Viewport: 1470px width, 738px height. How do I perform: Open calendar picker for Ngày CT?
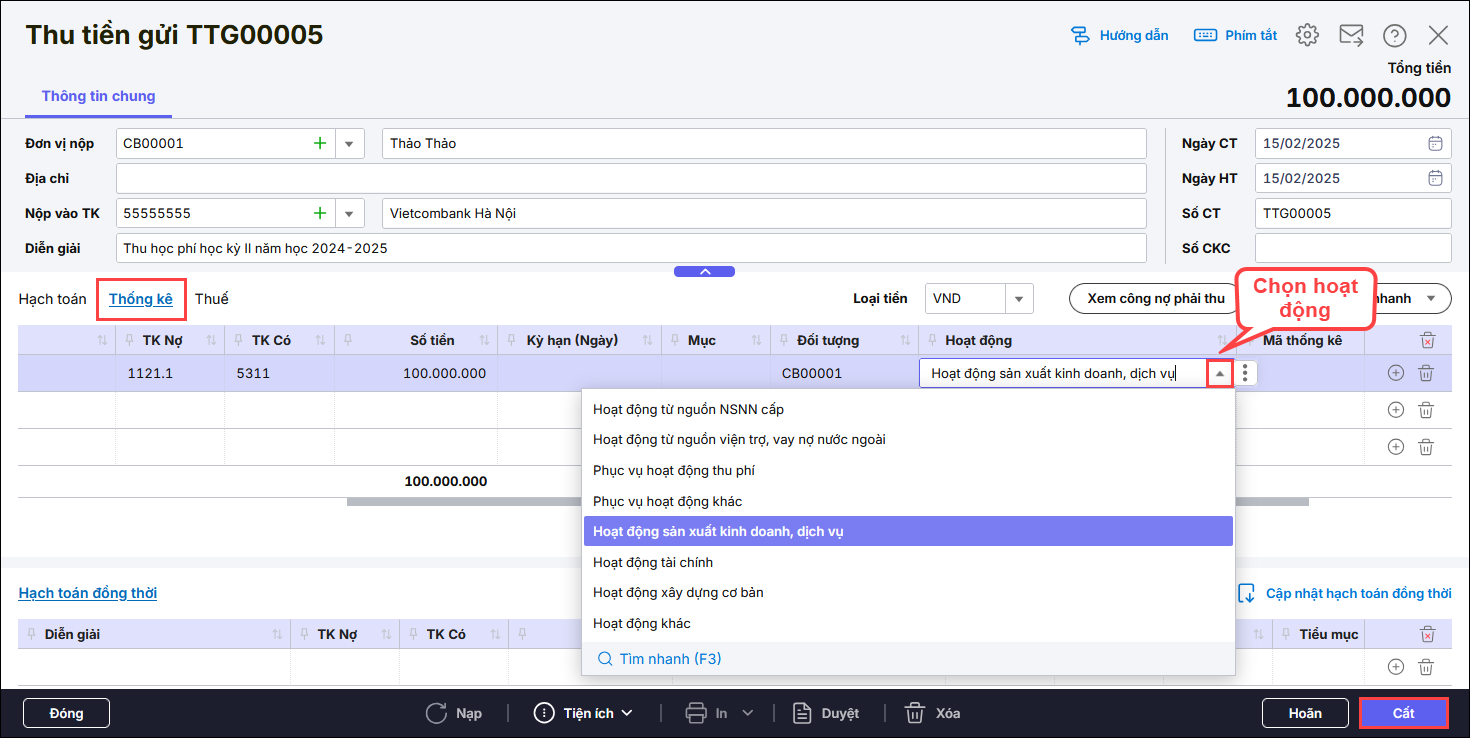click(1435, 143)
